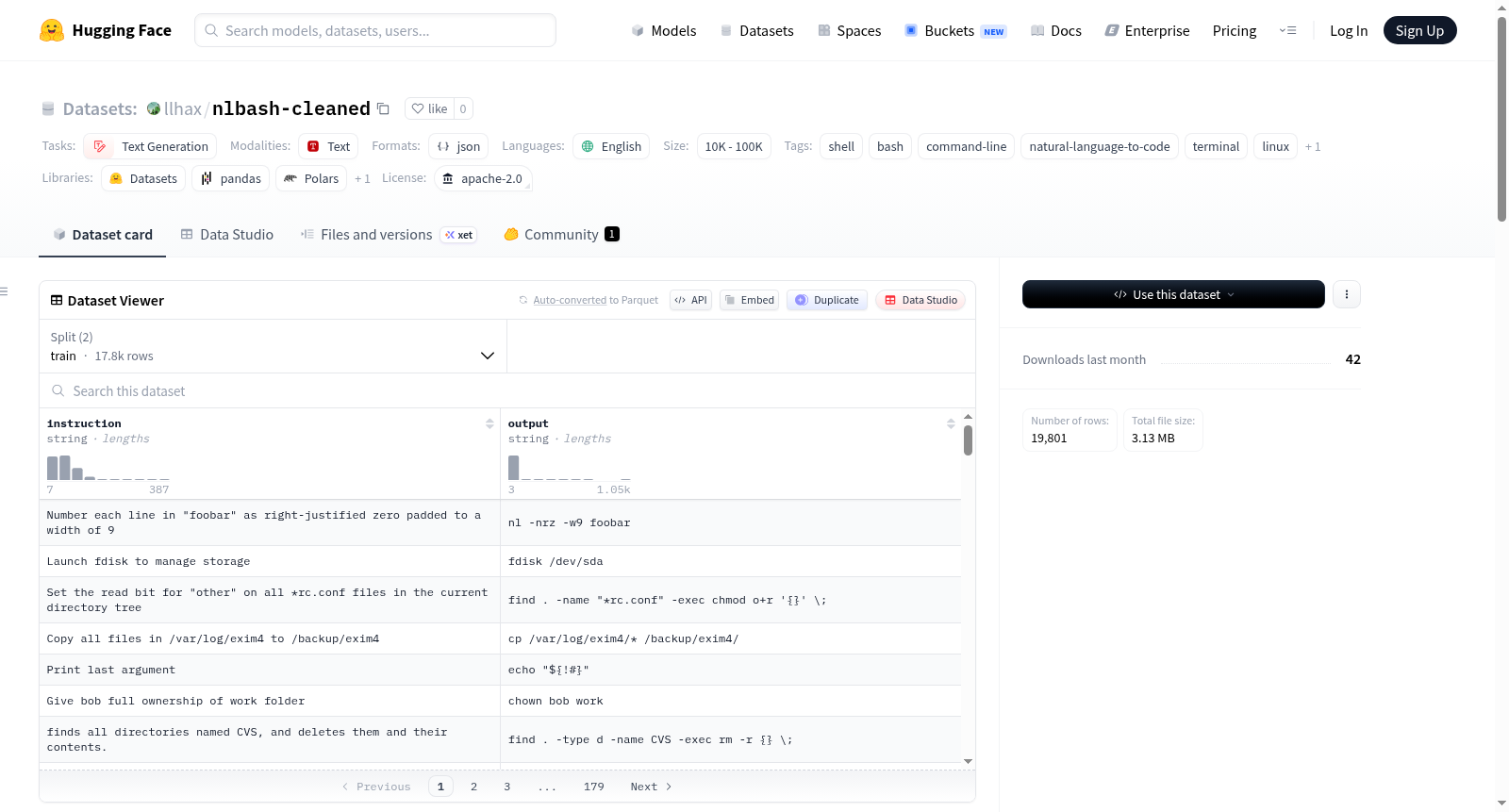
Task: Open the red Data Studio button
Action: coord(920,300)
